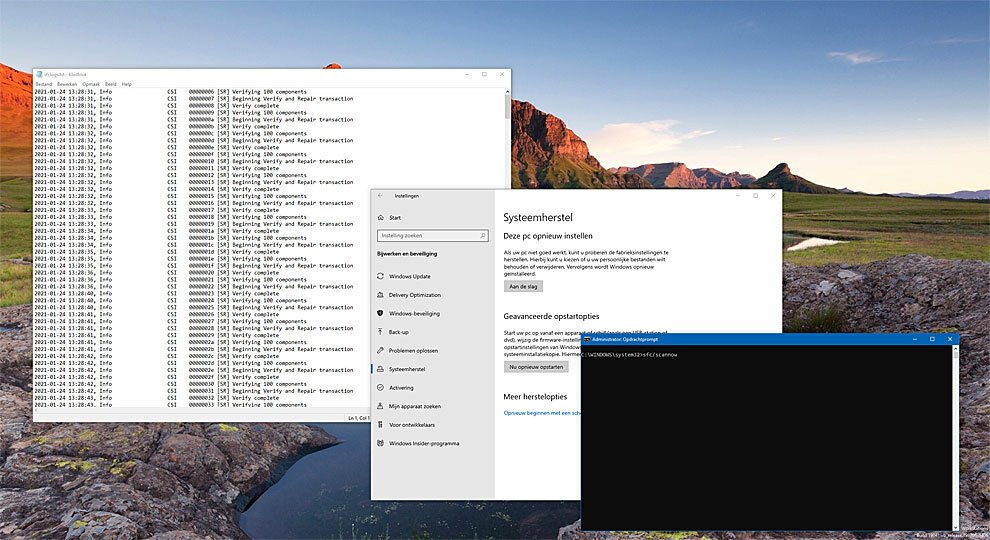Click log line 00000010 Beginning Verify and Repair
Screen dimensions: 990x540
pyautogui.click(x=271, y=162)
